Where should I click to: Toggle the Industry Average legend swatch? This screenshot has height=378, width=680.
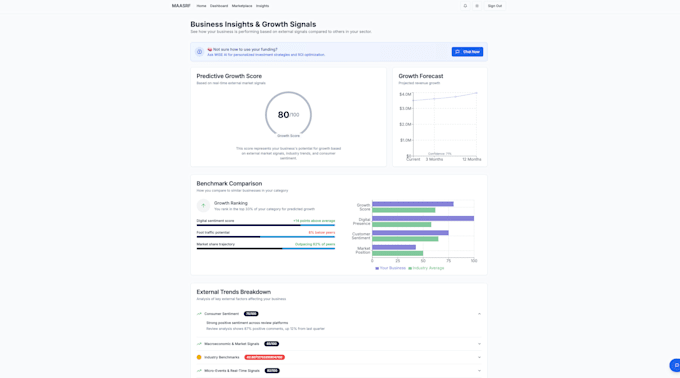(410, 268)
